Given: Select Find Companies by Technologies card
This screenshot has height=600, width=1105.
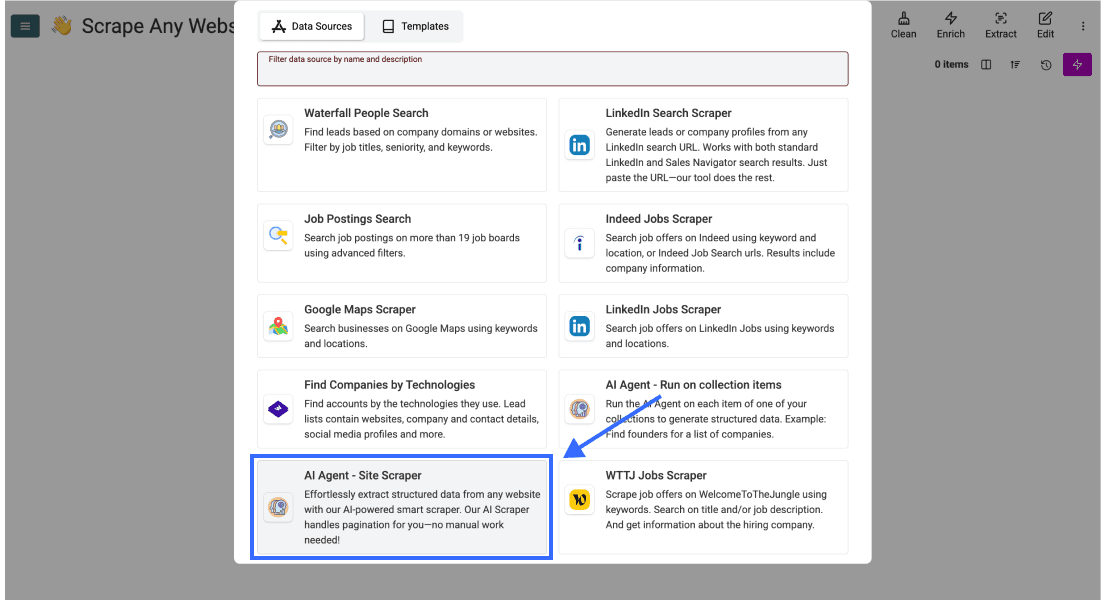Looking at the screenshot, I should (402, 409).
